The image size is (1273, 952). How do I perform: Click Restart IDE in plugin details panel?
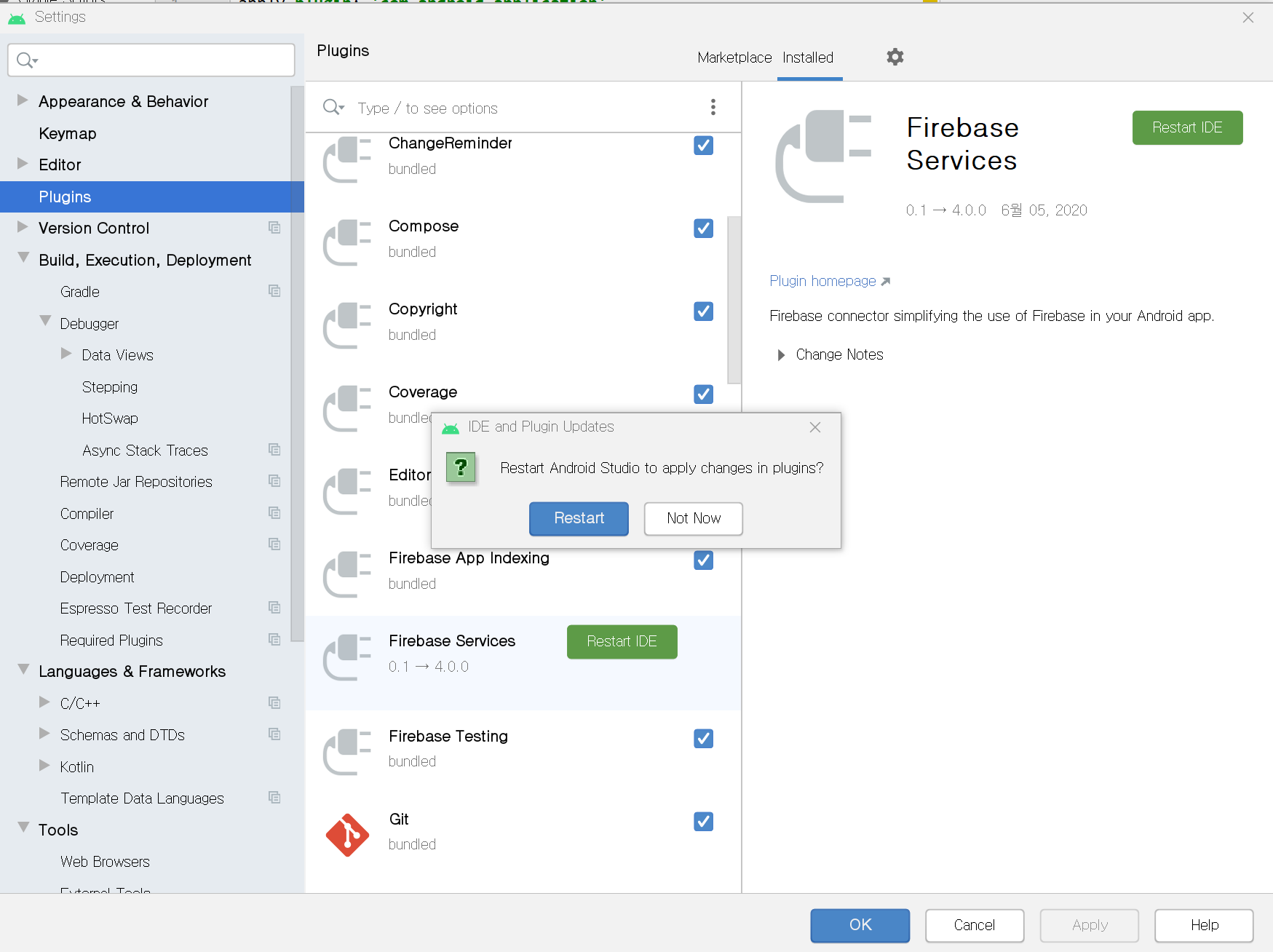1187,127
